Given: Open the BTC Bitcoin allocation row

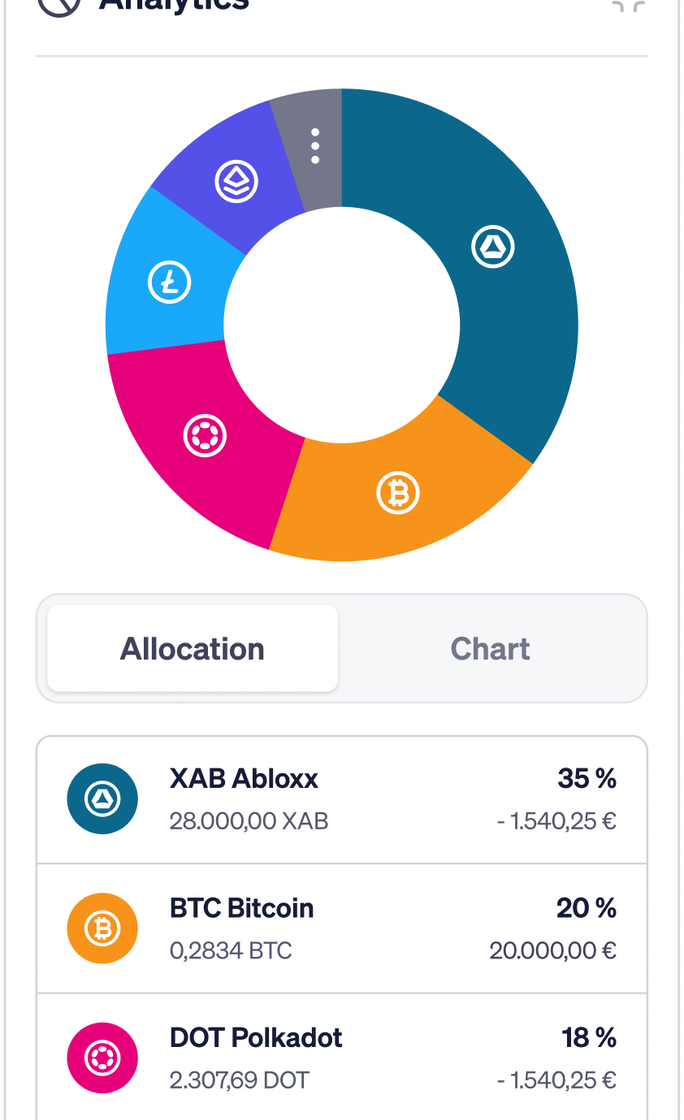Looking at the screenshot, I should click(x=342, y=928).
